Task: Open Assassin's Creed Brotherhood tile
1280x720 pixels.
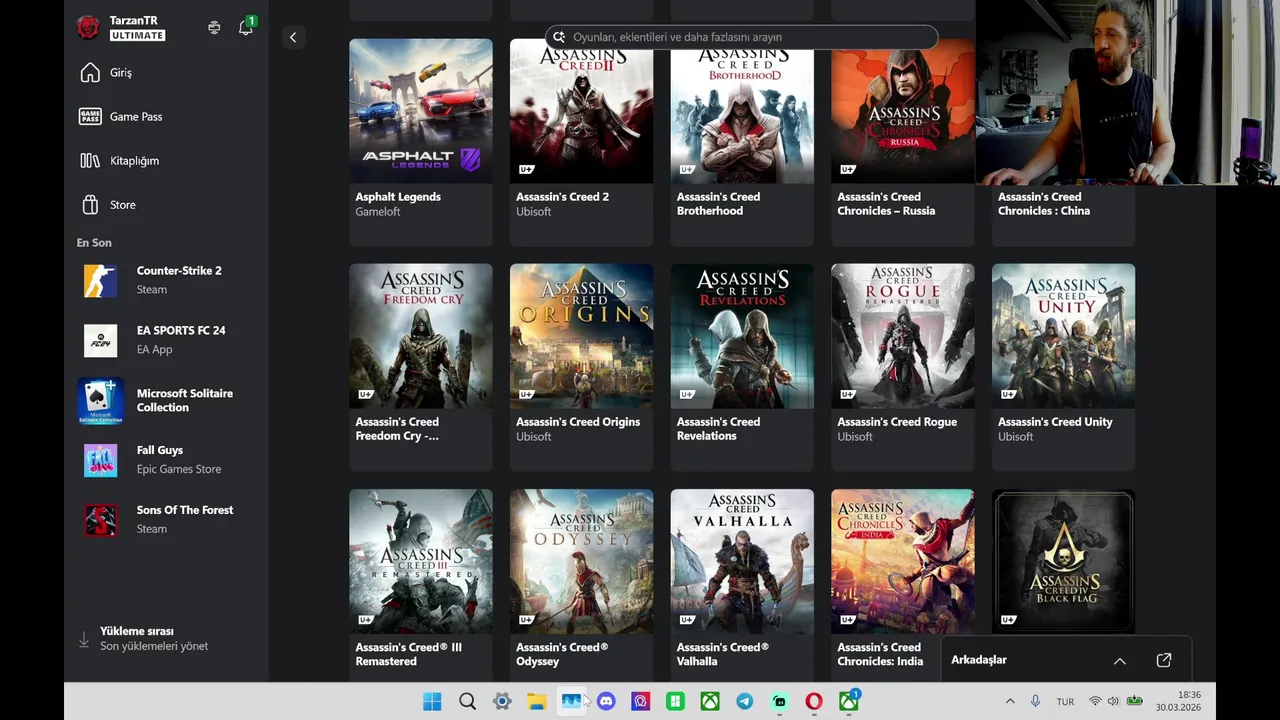Action: [x=742, y=142]
